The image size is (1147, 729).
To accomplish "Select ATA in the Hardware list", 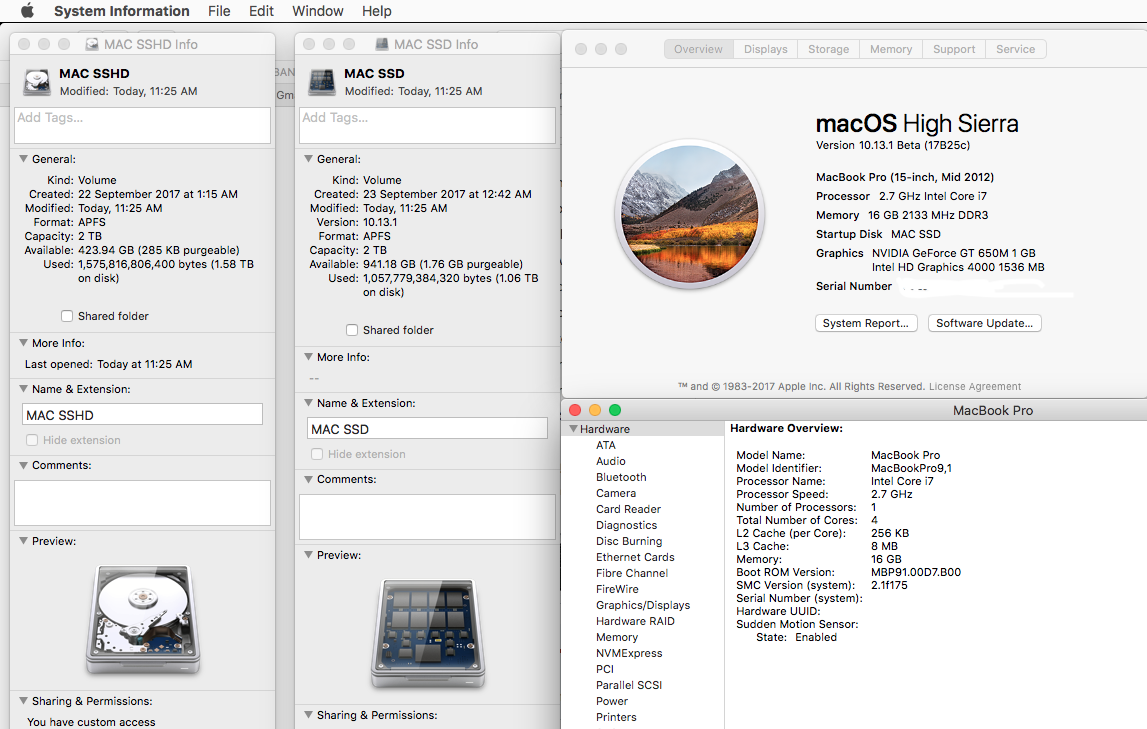I will [606, 445].
